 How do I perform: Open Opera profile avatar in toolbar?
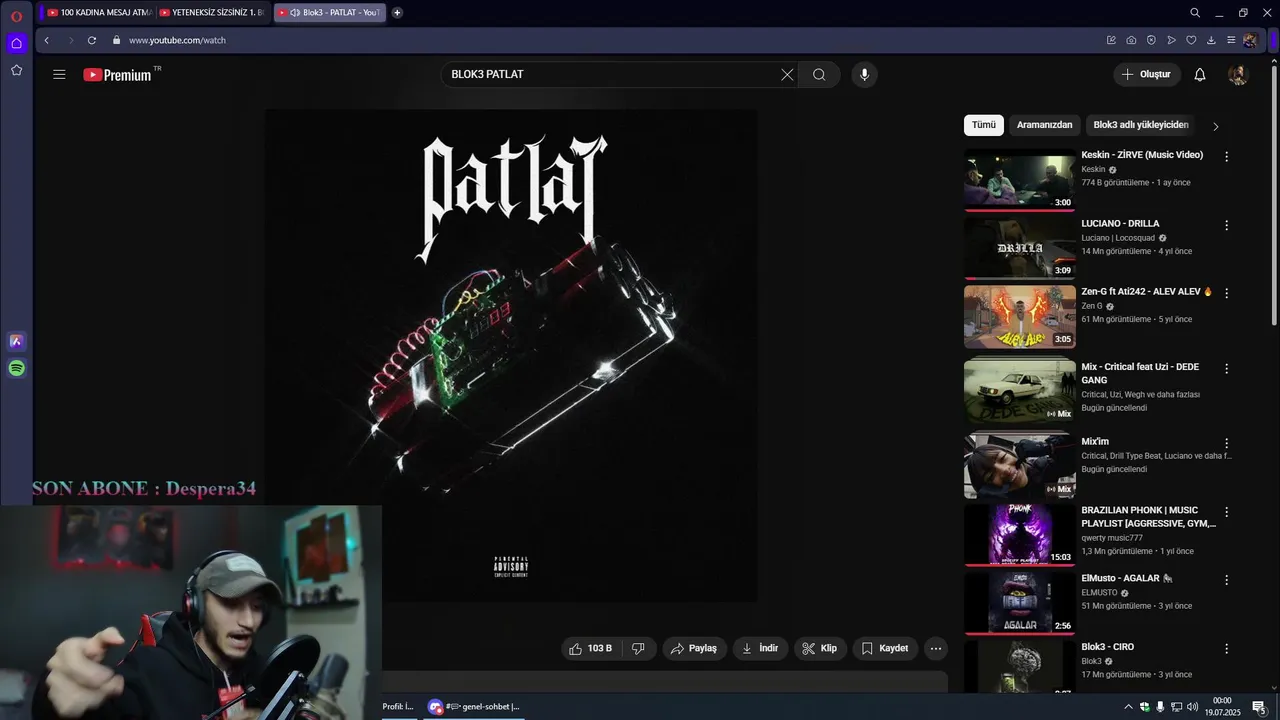pos(1250,40)
